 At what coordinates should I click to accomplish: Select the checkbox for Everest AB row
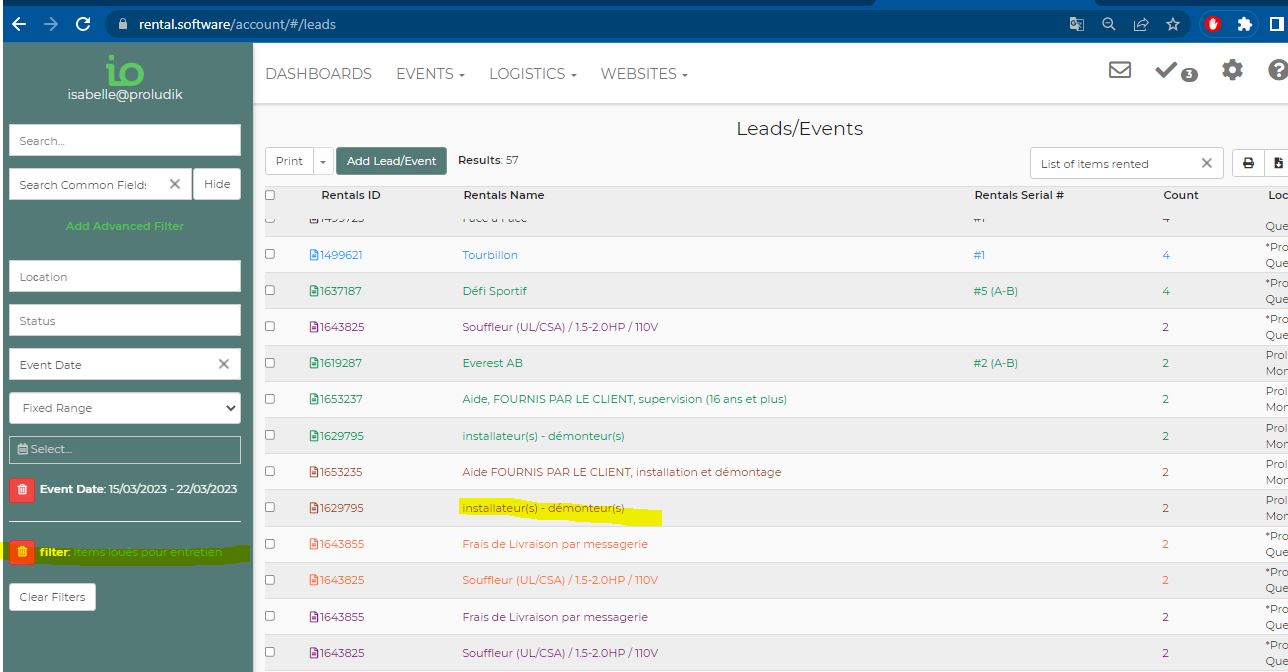tap(270, 363)
